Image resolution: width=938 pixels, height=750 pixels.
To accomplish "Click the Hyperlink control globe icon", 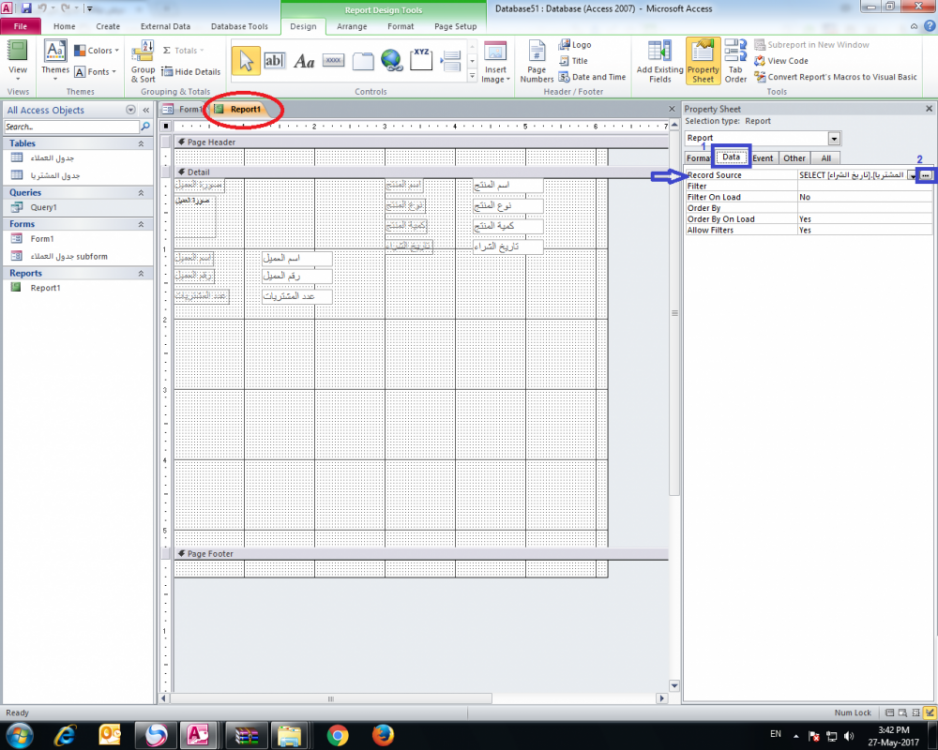I will (391, 61).
